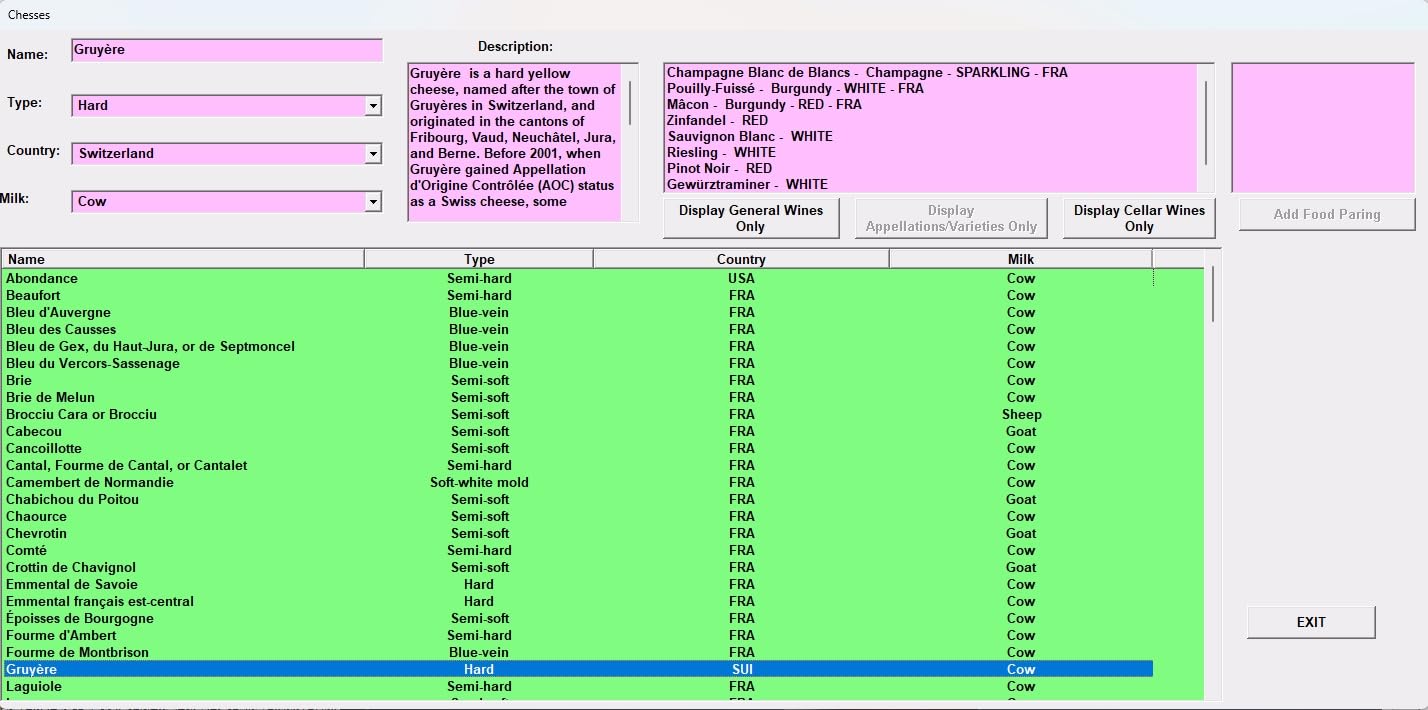Screen dimensions: 1428x710
Task: Click the Sheep milk cell for Brocciu
Action: [x=1021, y=414]
